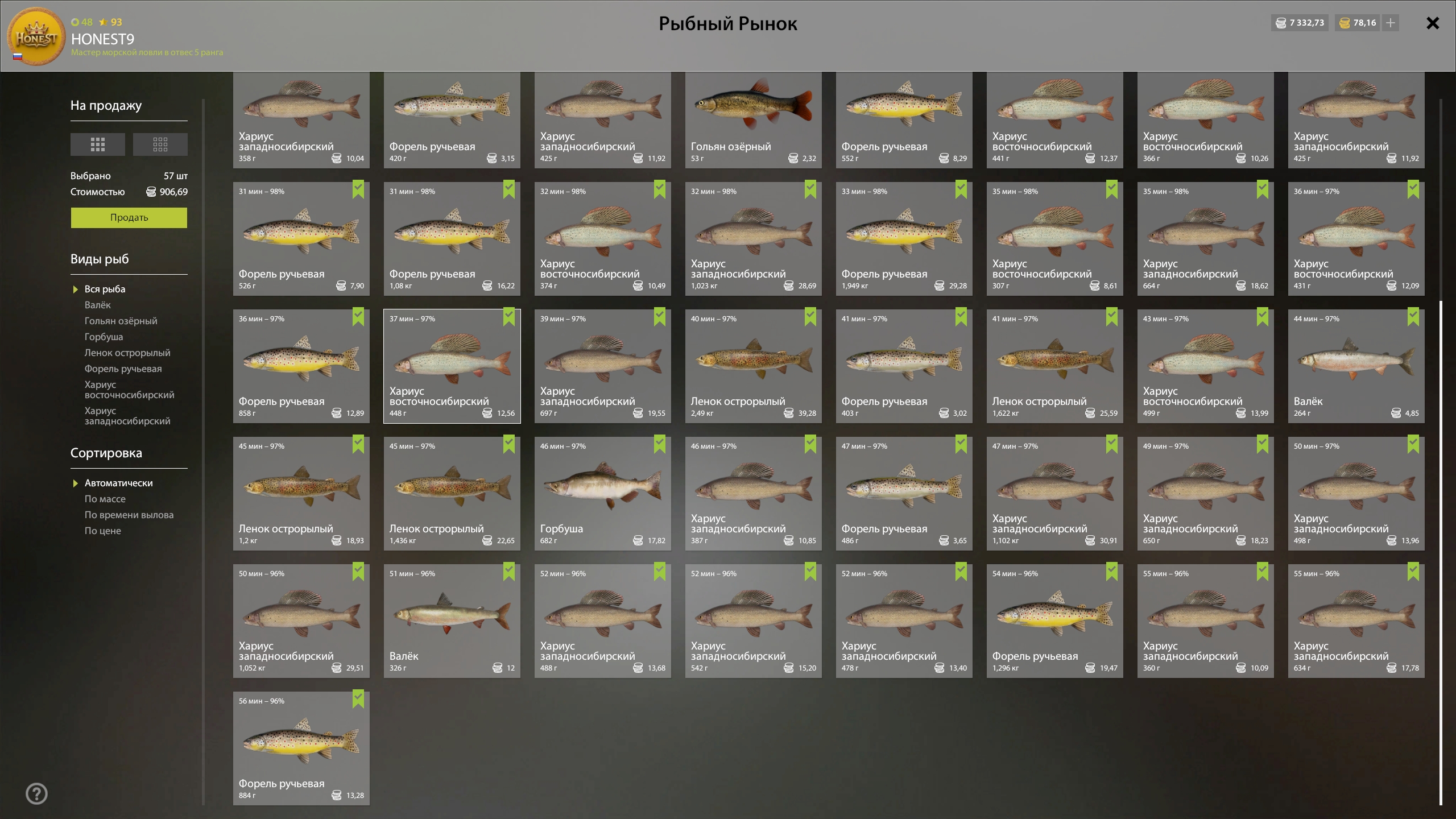Open the HONEST player avatar badge

click(x=36, y=38)
